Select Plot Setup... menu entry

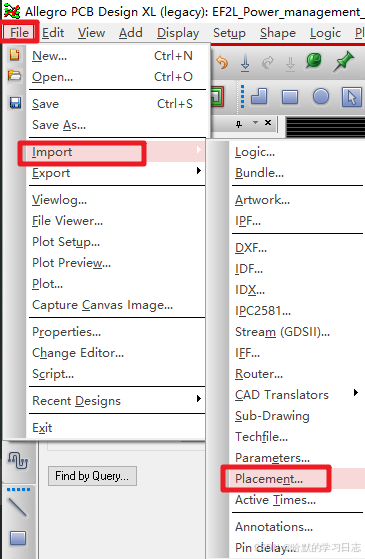pyautogui.click(x=117, y=242)
